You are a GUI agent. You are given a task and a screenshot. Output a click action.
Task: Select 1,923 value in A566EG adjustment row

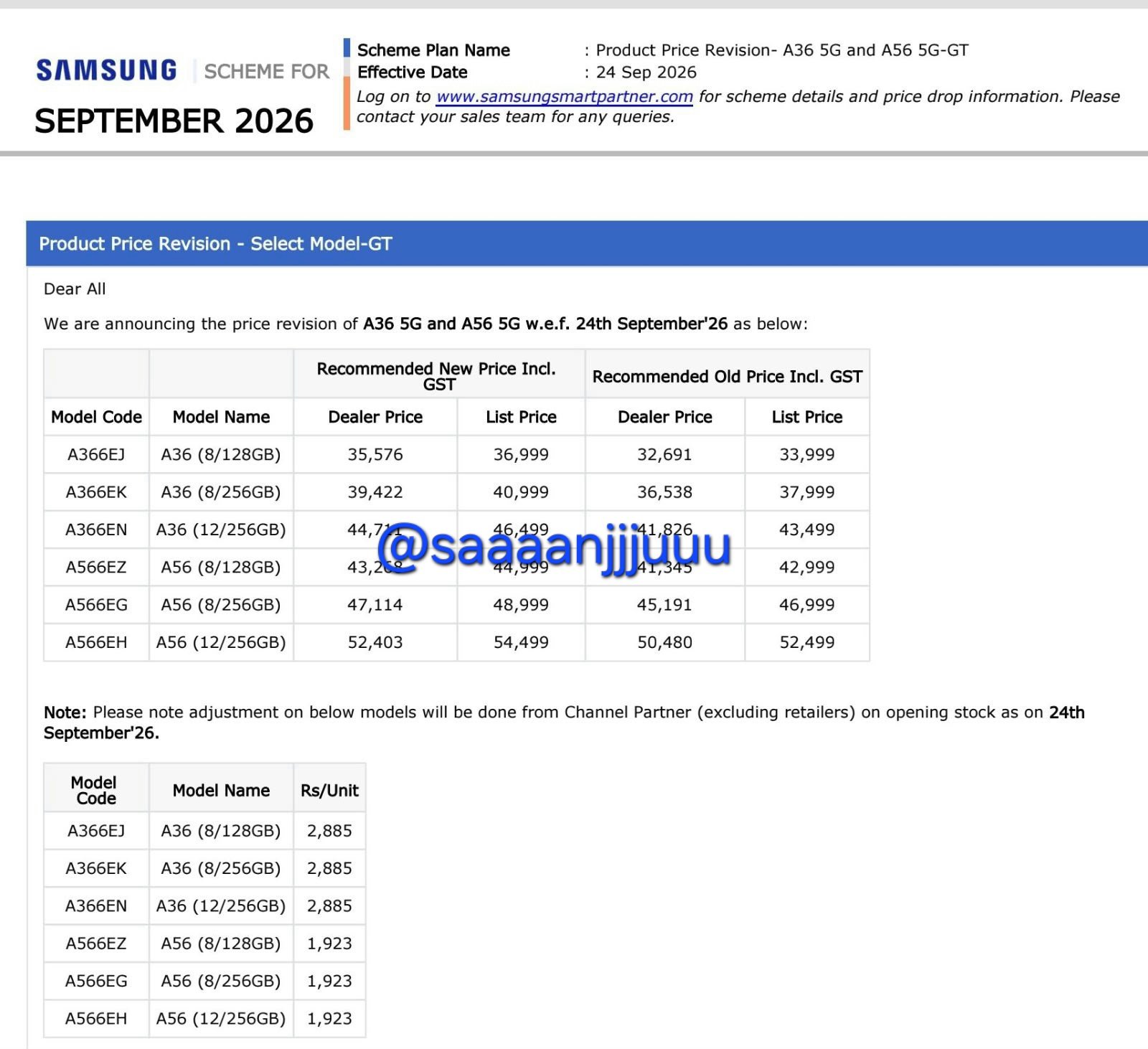coord(329,981)
